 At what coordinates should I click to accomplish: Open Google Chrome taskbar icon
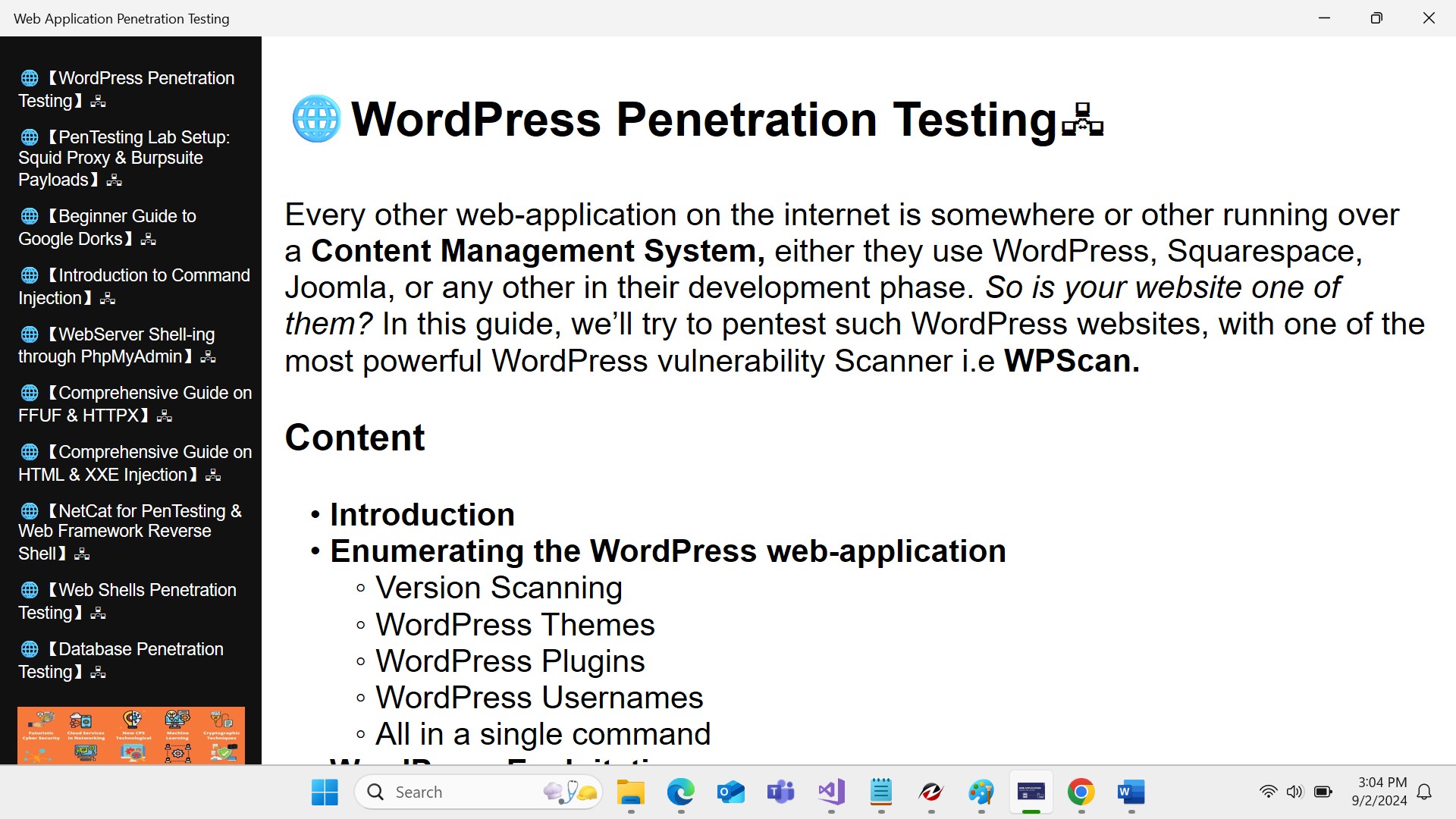point(1081,792)
